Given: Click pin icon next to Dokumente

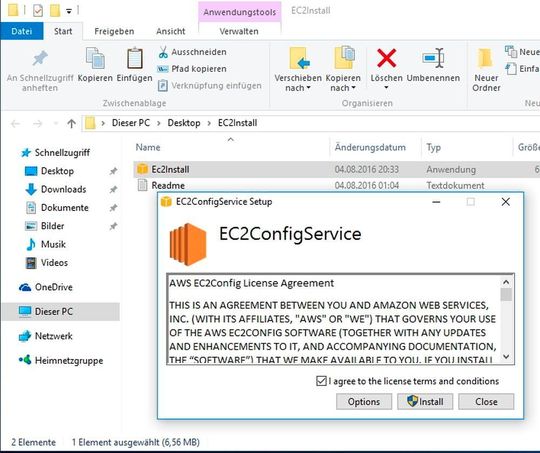Looking at the screenshot, I should pos(113,208).
